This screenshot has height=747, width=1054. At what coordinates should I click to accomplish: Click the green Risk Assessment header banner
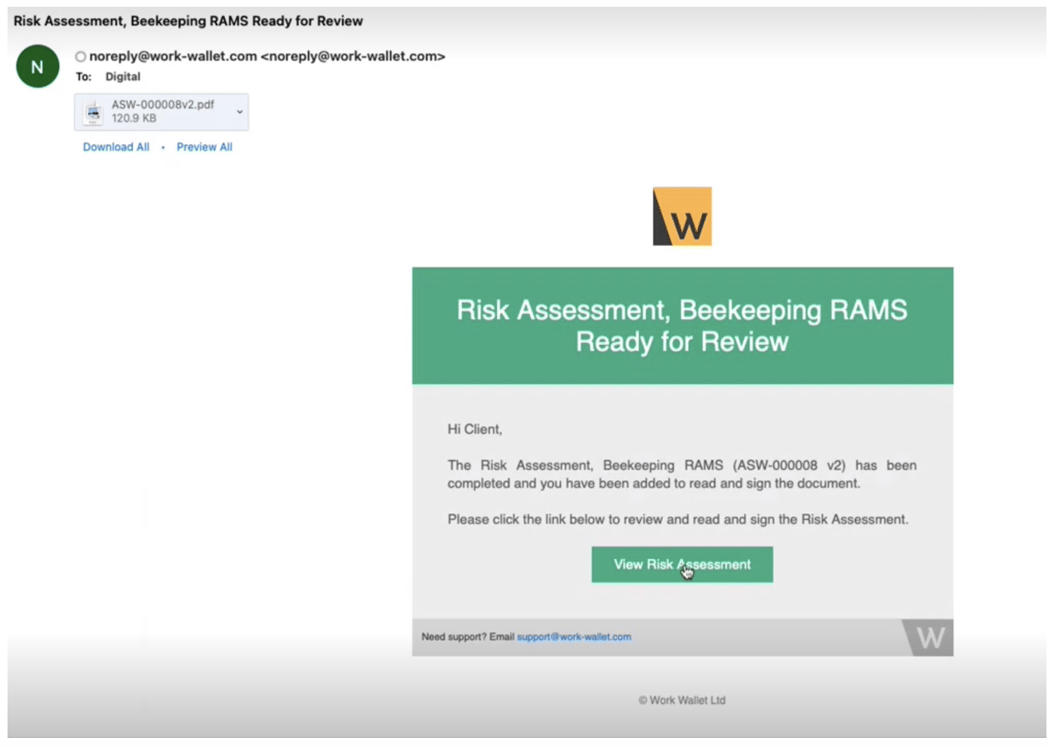683,325
